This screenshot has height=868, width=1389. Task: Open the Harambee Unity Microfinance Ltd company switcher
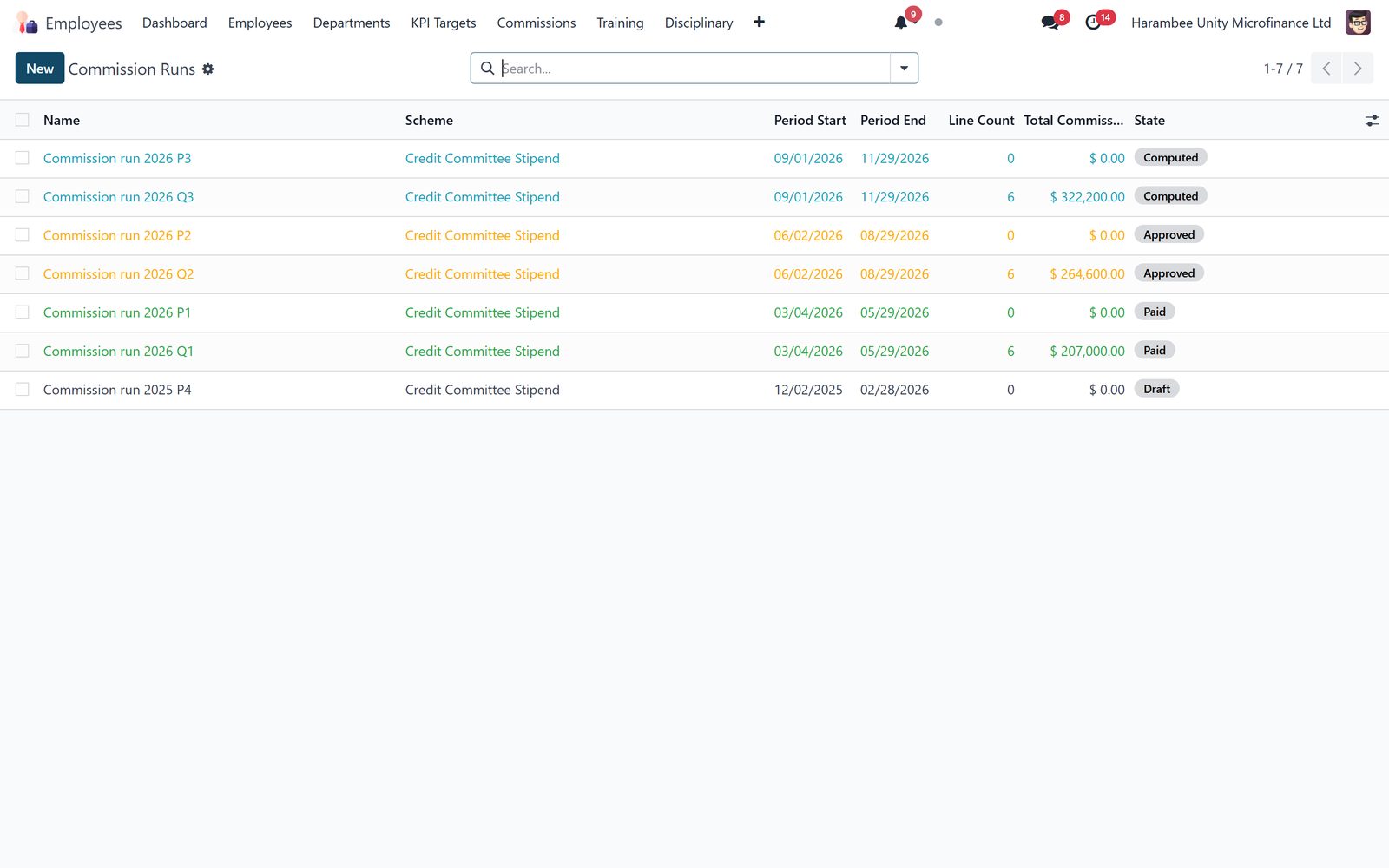pyautogui.click(x=1231, y=23)
